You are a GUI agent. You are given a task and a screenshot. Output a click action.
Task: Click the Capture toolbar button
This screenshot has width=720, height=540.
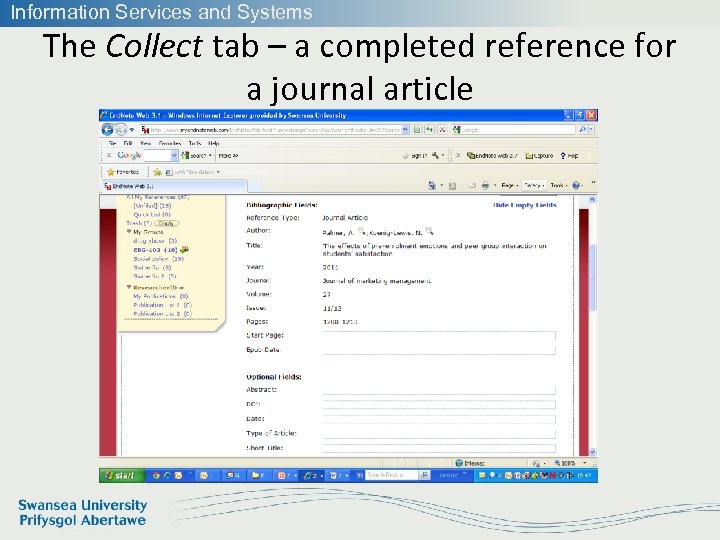[x=539, y=156]
